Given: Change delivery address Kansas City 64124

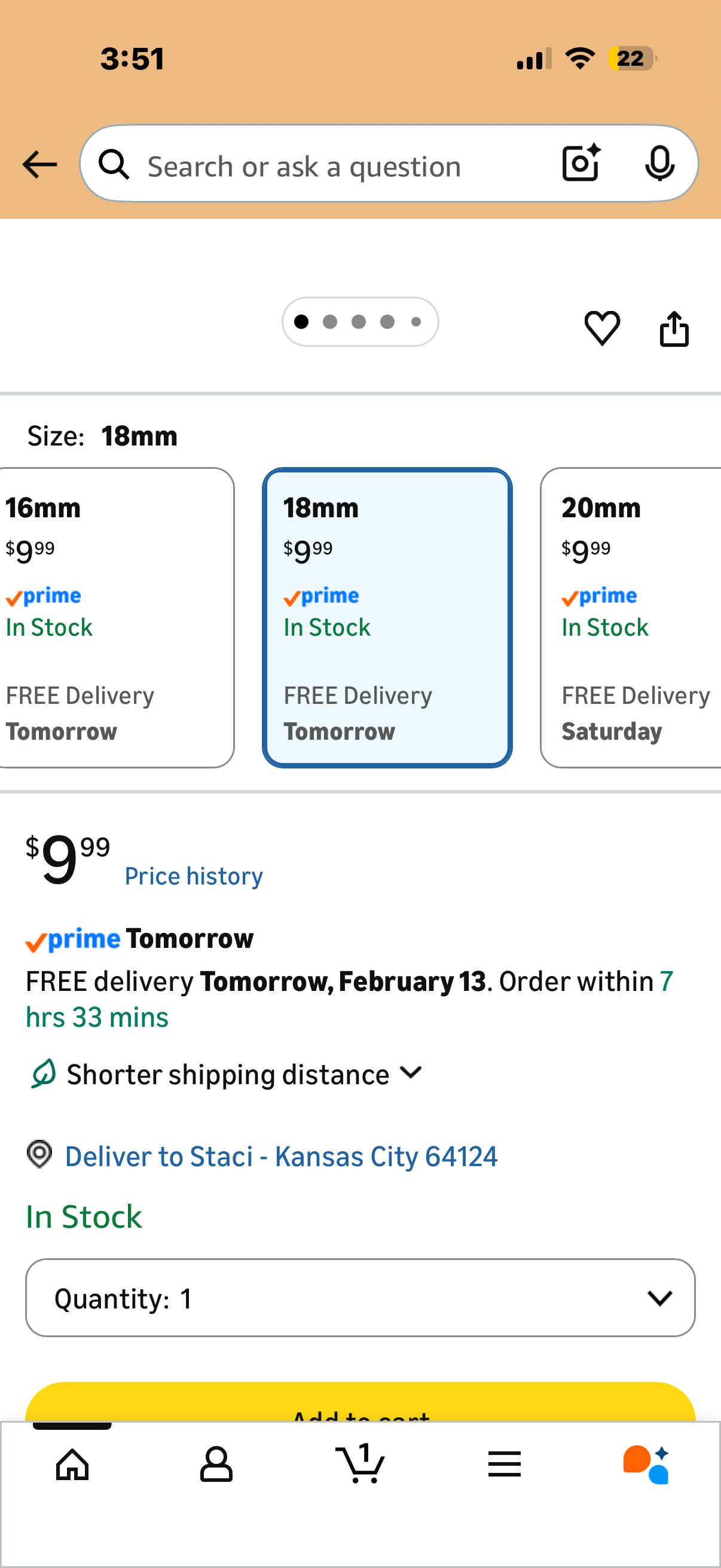Looking at the screenshot, I should click(281, 1156).
